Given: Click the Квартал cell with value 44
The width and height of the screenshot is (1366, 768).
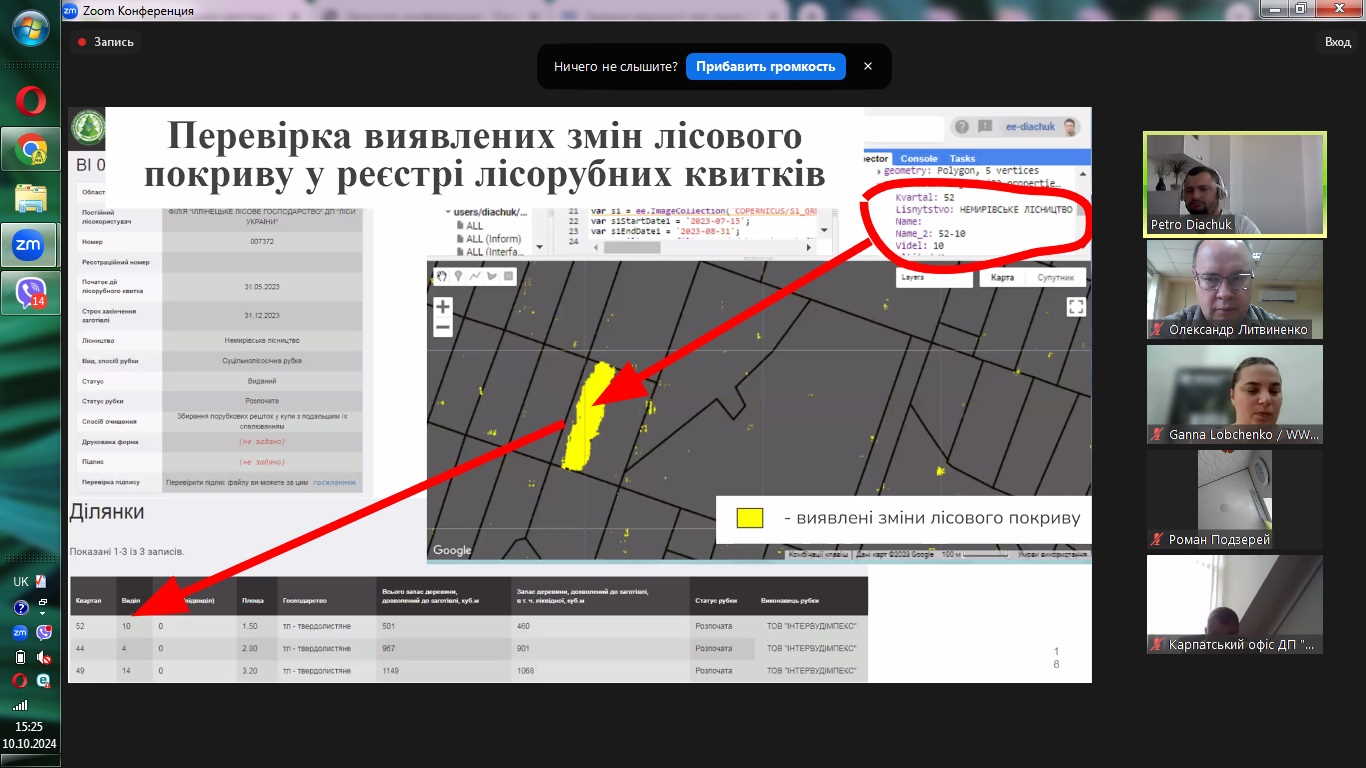Looking at the screenshot, I should pos(94,648).
